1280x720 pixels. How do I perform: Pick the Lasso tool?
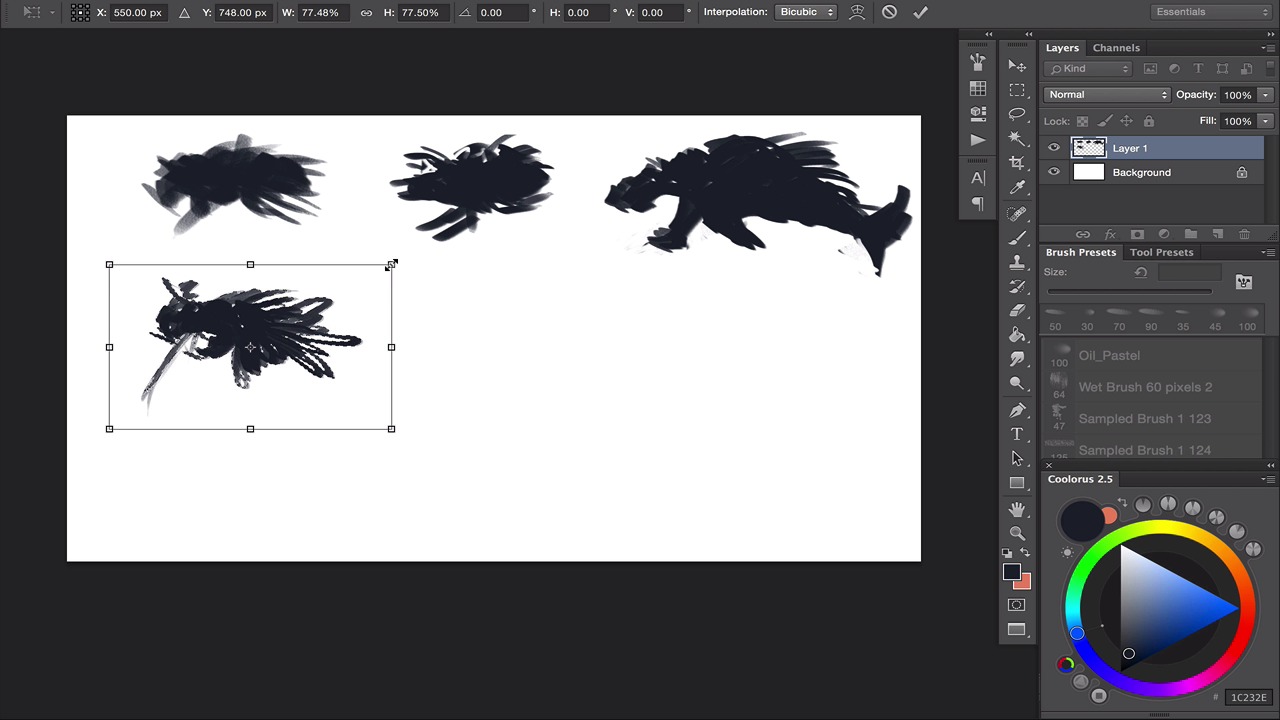tap(1017, 114)
